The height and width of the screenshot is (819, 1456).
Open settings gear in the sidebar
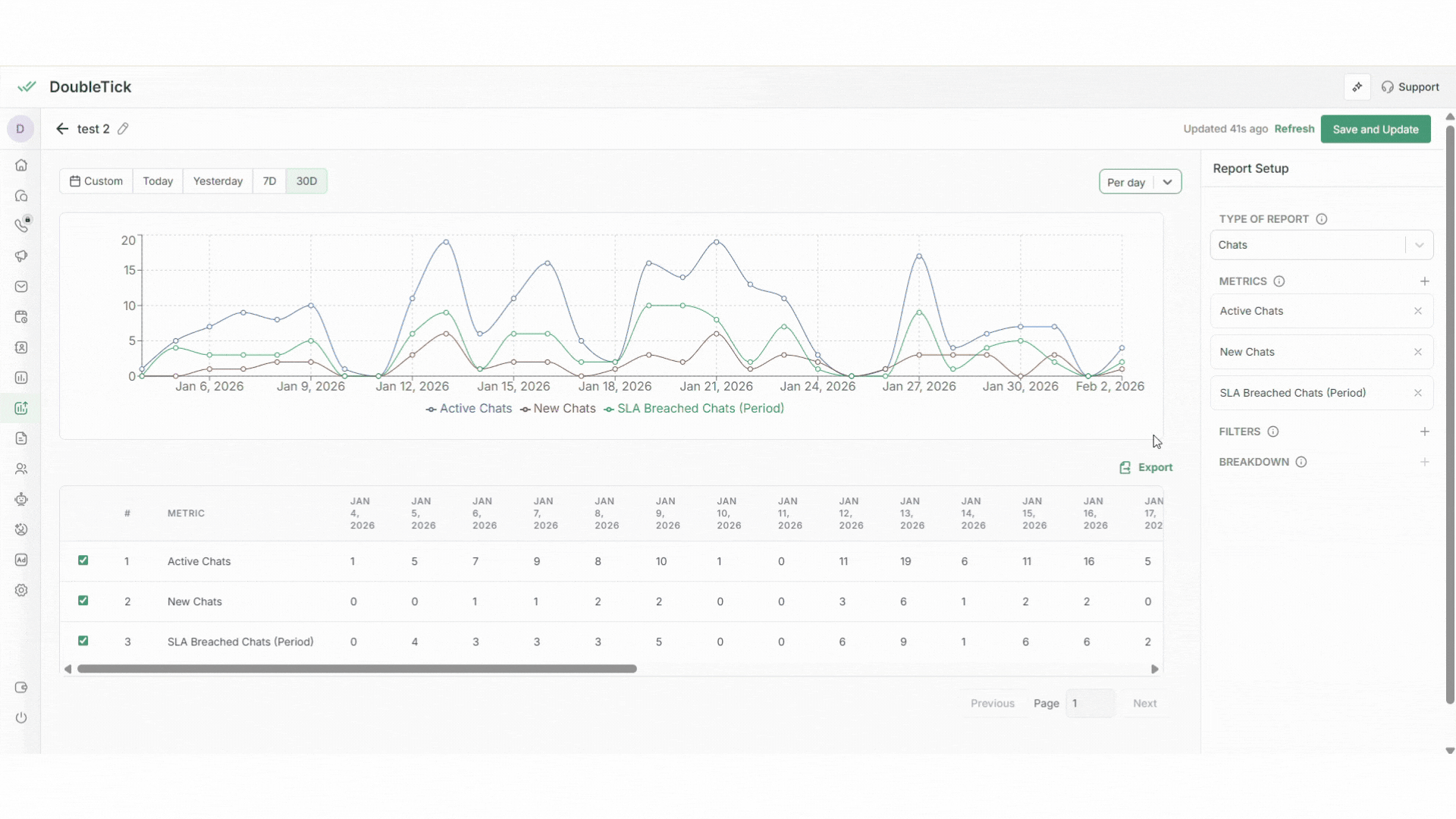(x=21, y=590)
